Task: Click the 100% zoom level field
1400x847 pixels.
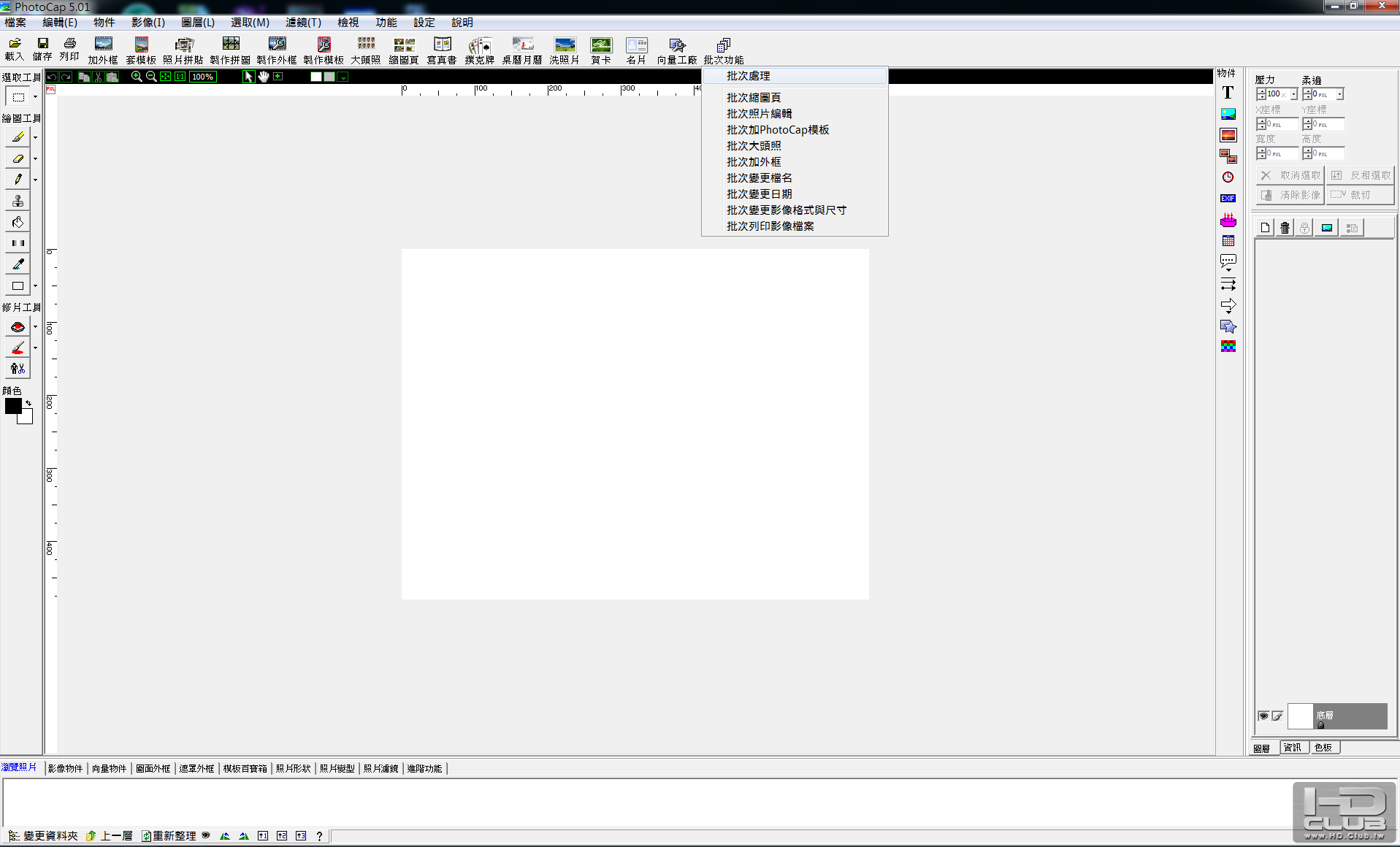Action: [x=203, y=77]
